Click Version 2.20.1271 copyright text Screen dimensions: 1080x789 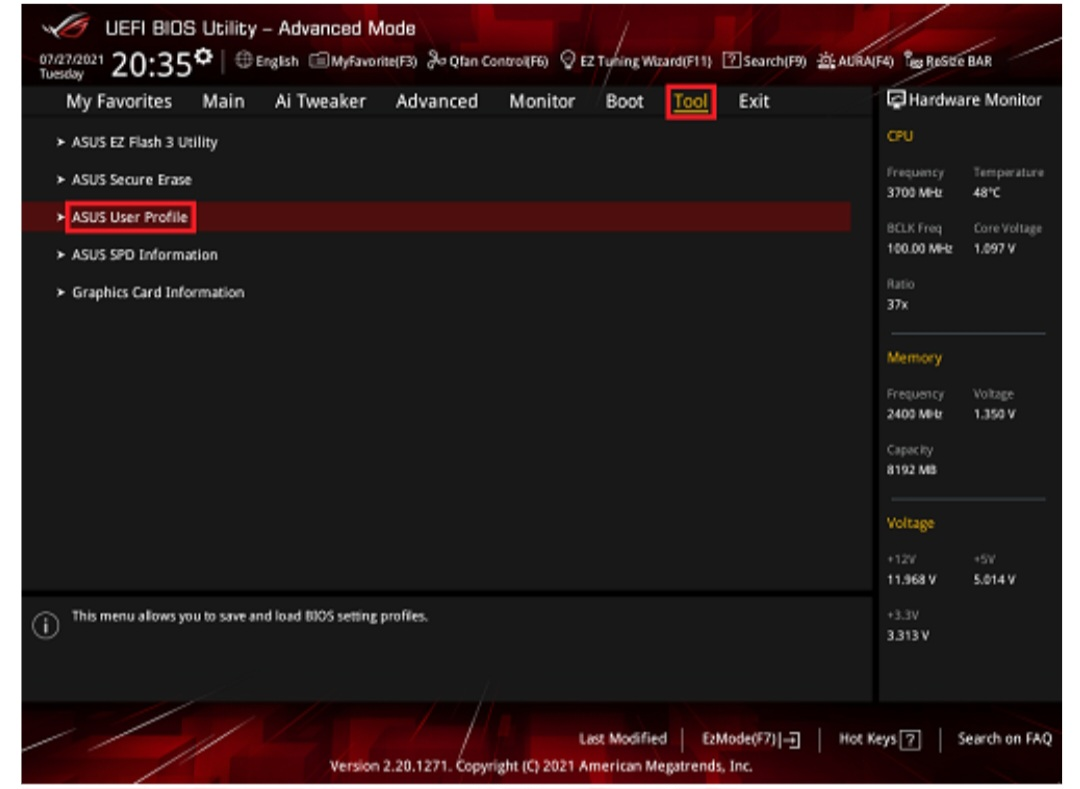[x=541, y=766]
